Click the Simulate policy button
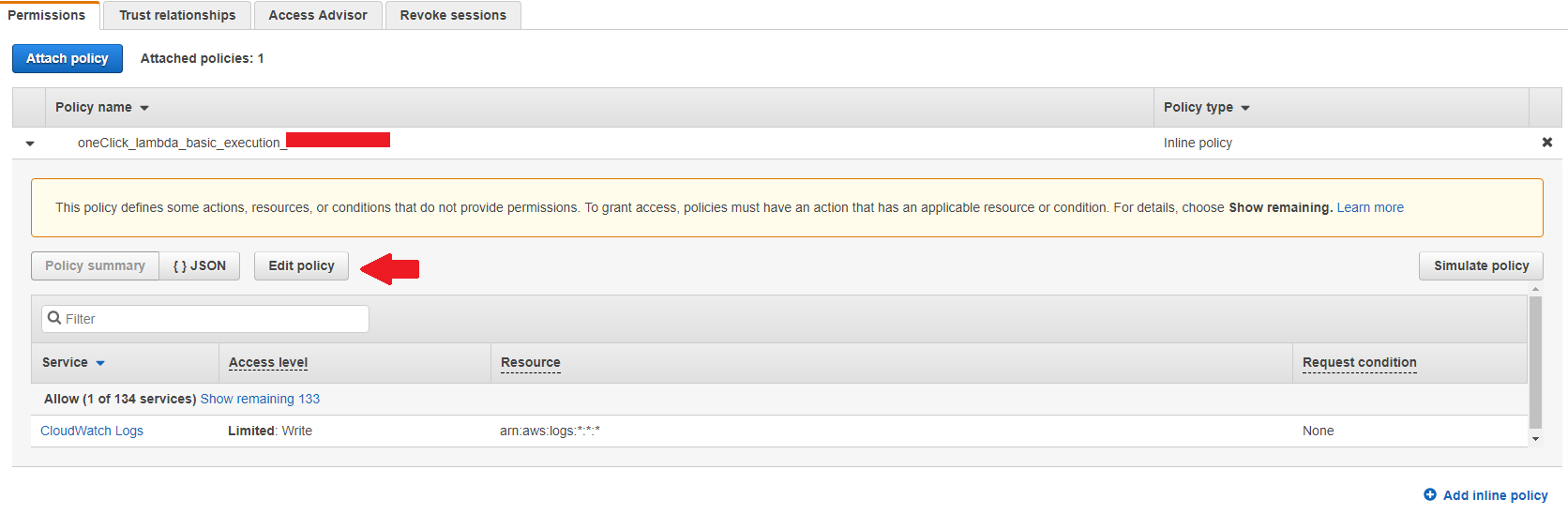The height and width of the screenshot is (515, 1568). [1481, 265]
